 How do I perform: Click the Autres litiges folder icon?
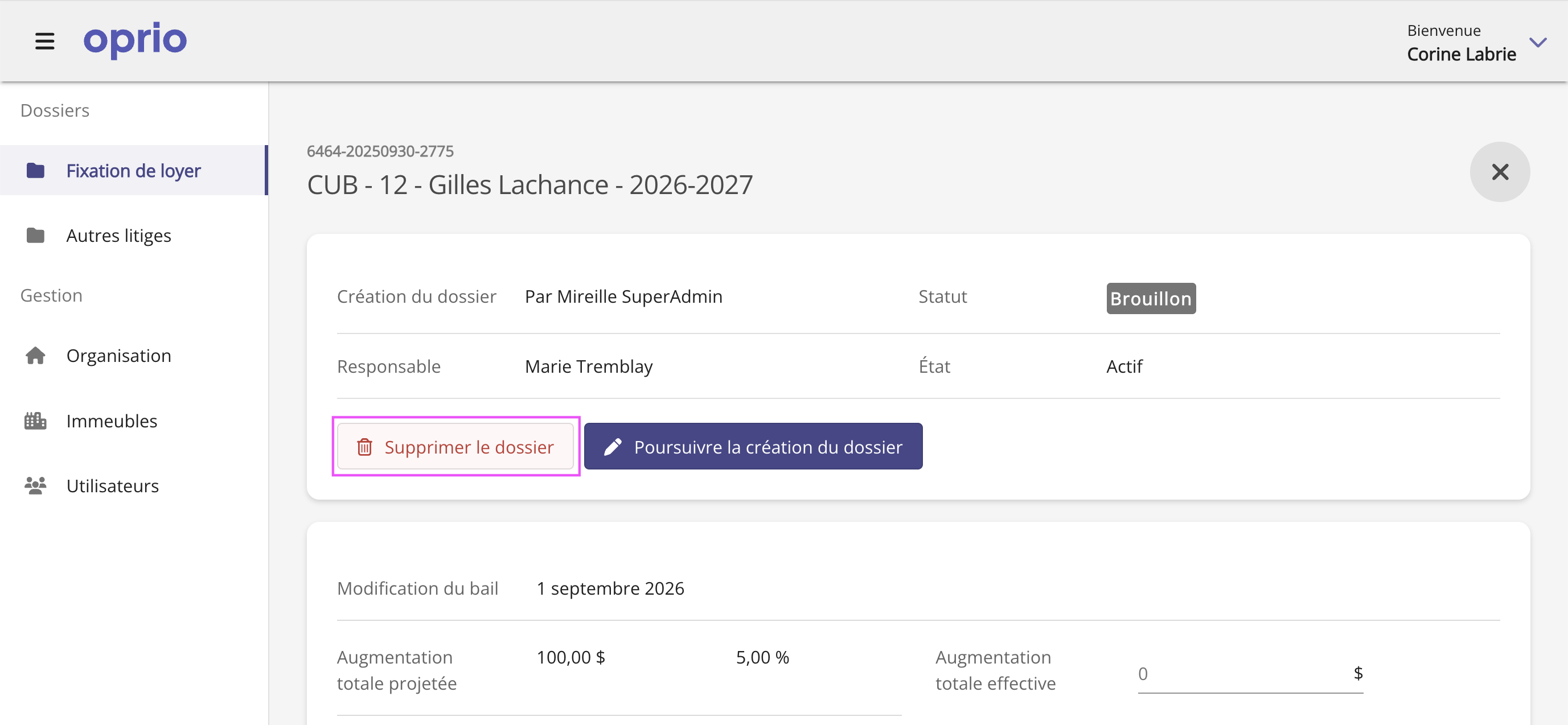[35, 235]
